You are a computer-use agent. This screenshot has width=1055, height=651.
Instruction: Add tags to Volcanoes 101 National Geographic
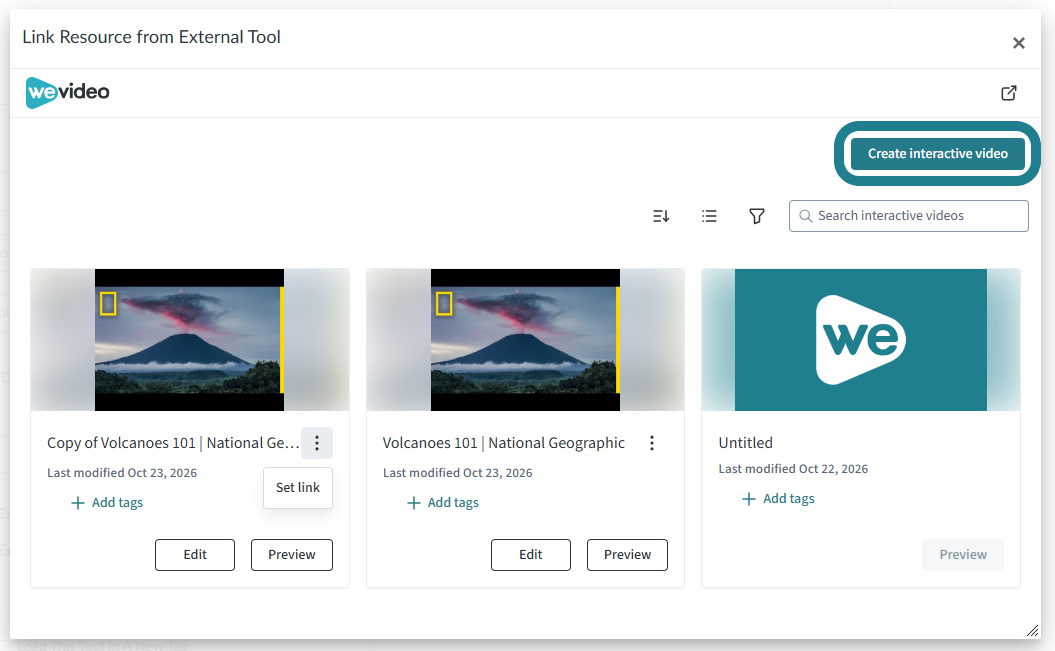[x=443, y=502]
